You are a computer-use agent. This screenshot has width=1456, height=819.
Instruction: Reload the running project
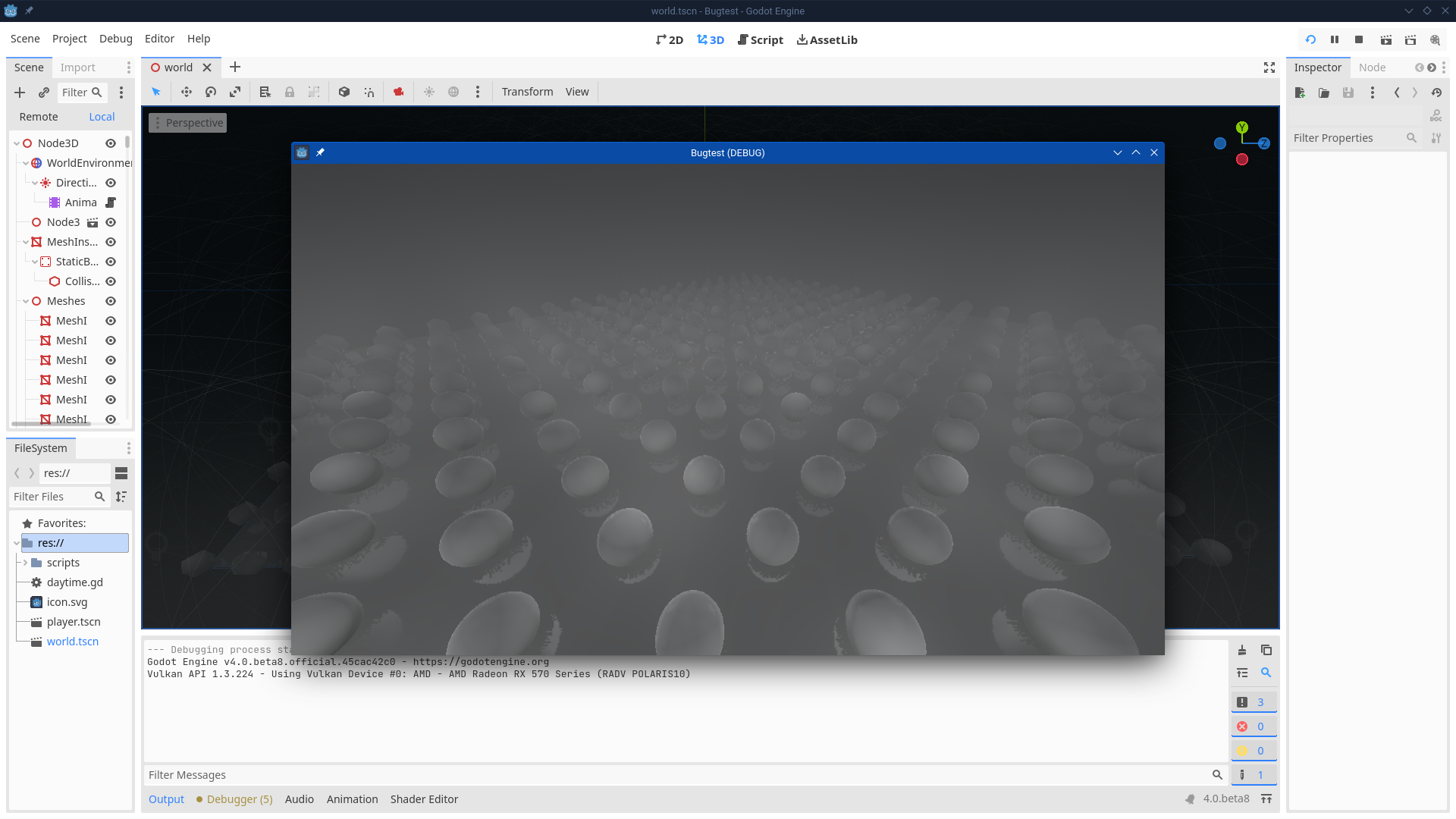(1310, 39)
